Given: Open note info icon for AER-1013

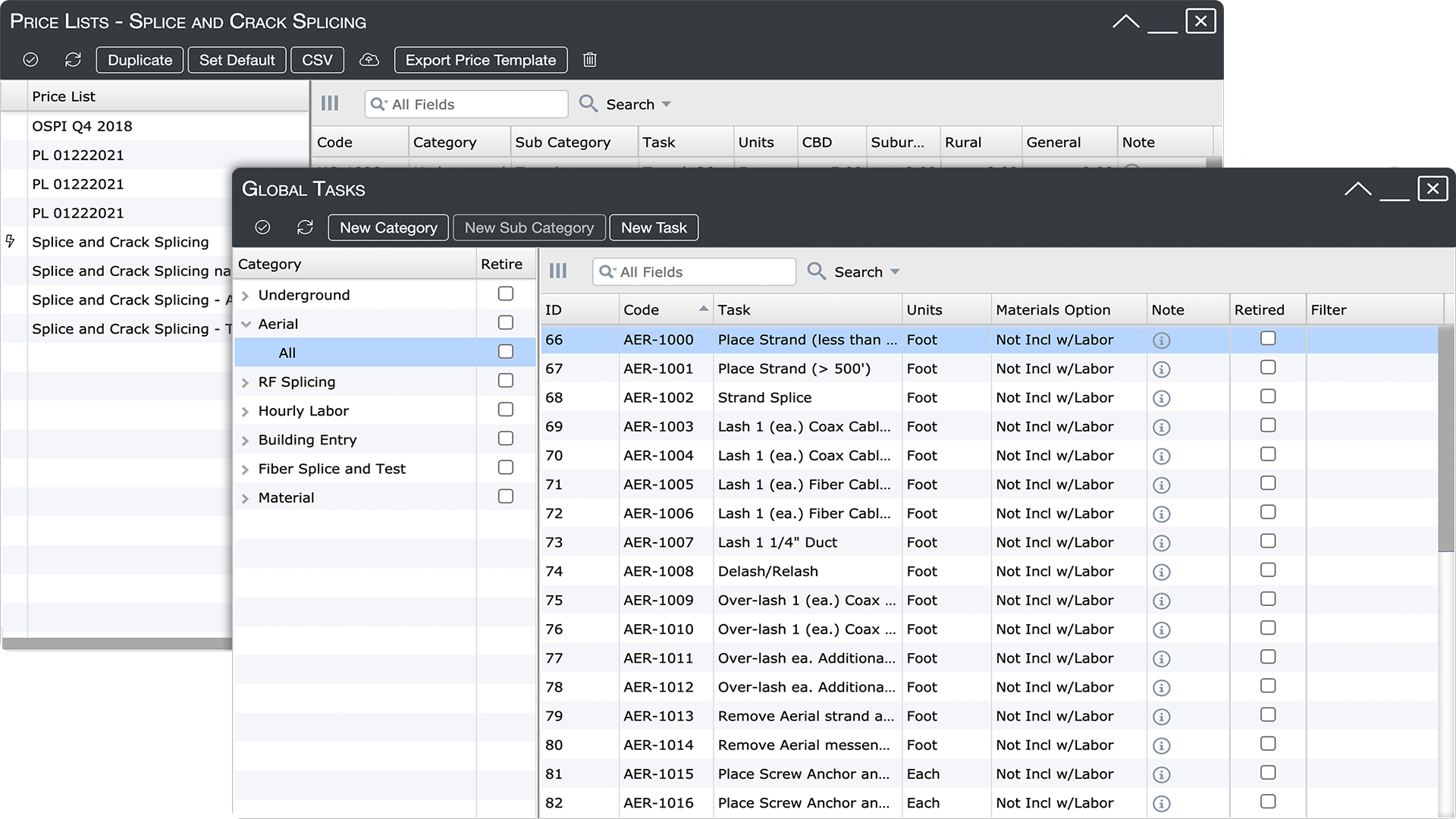Looking at the screenshot, I should 1161,717.
